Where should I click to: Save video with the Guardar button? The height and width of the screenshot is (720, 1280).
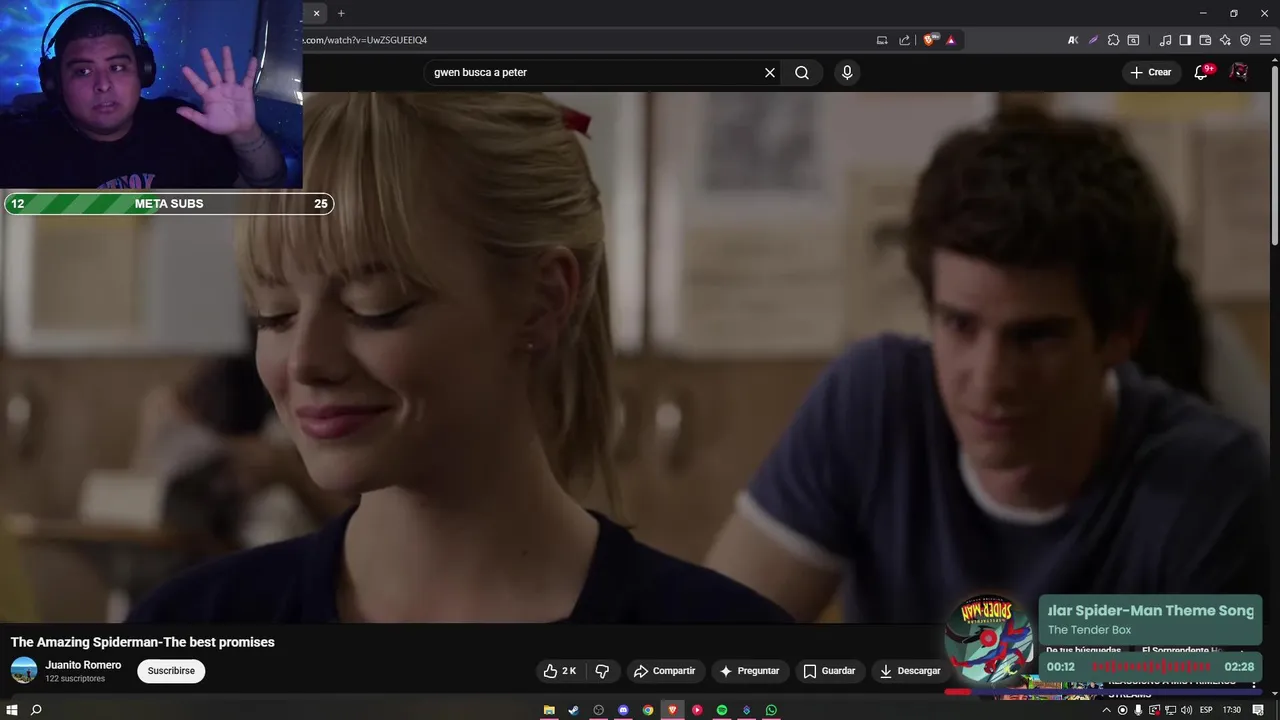(x=829, y=671)
